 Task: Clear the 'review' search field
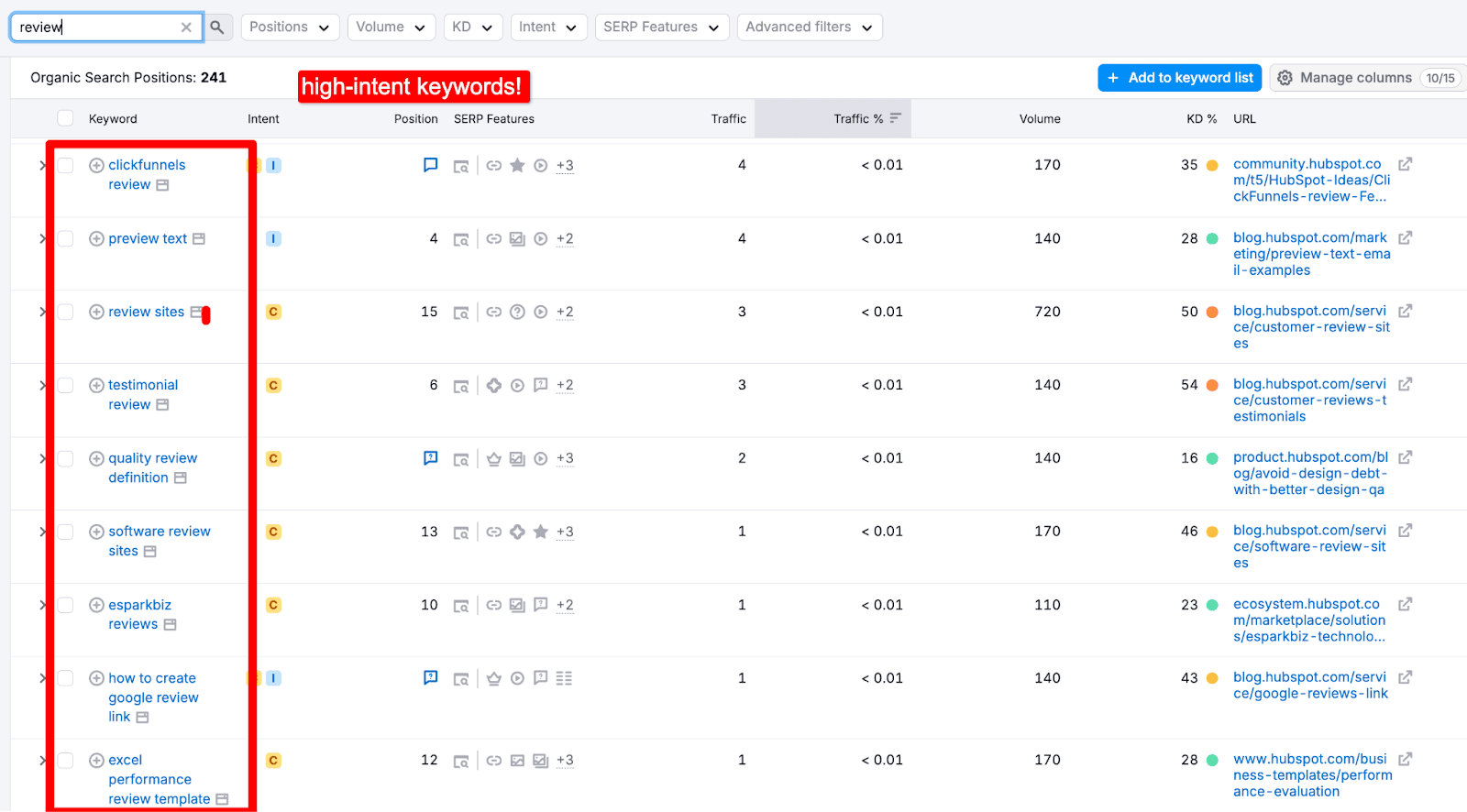(x=186, y=27)
